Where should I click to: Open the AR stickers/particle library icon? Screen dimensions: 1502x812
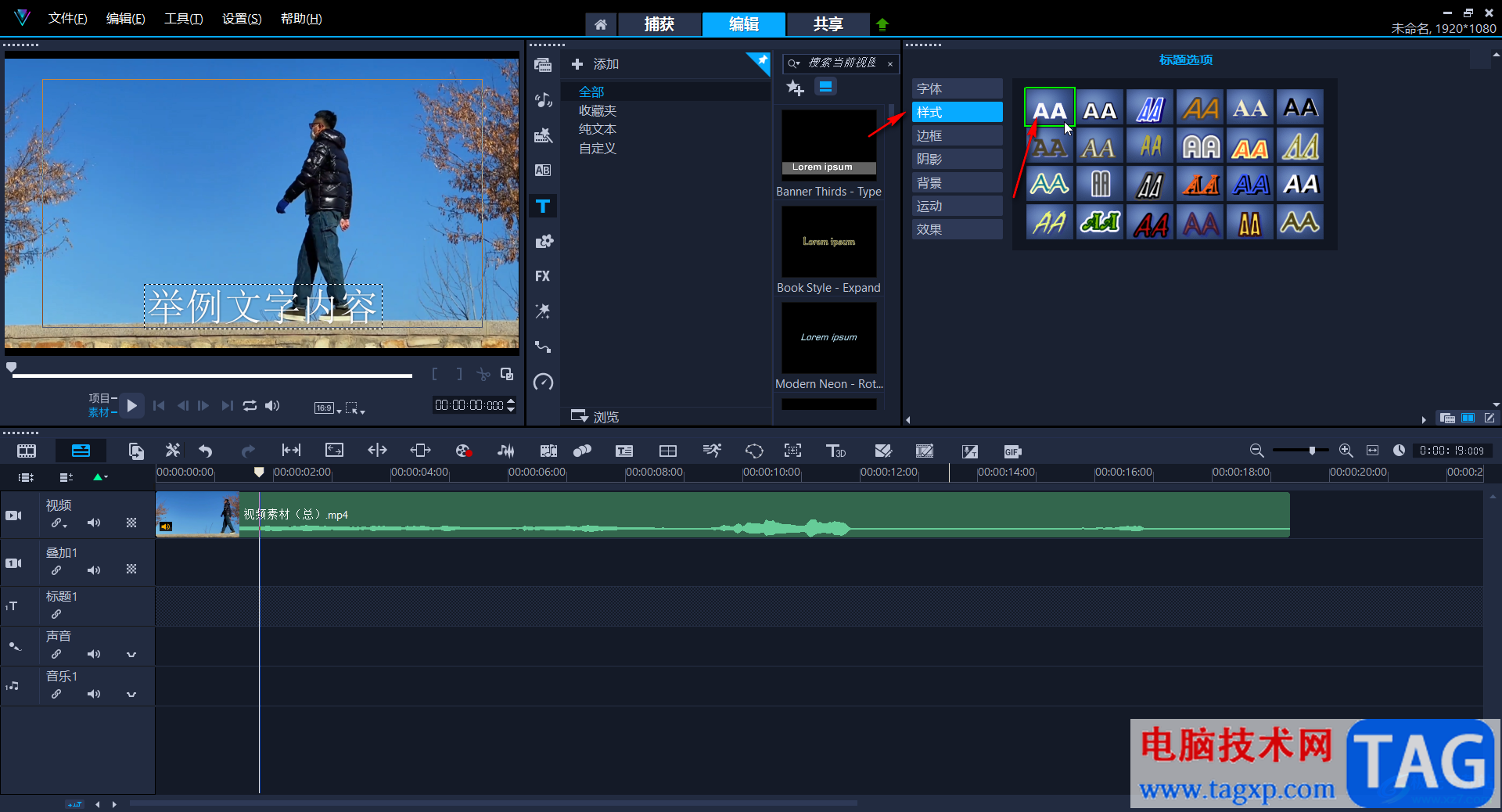(x=543, y=311)
